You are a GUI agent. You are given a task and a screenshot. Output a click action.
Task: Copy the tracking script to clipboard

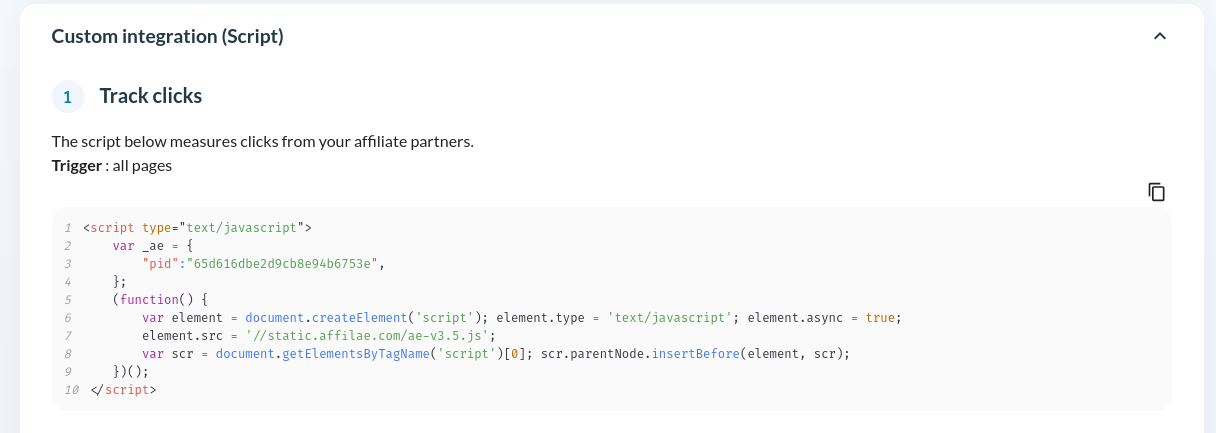(x=1156, y=192)
